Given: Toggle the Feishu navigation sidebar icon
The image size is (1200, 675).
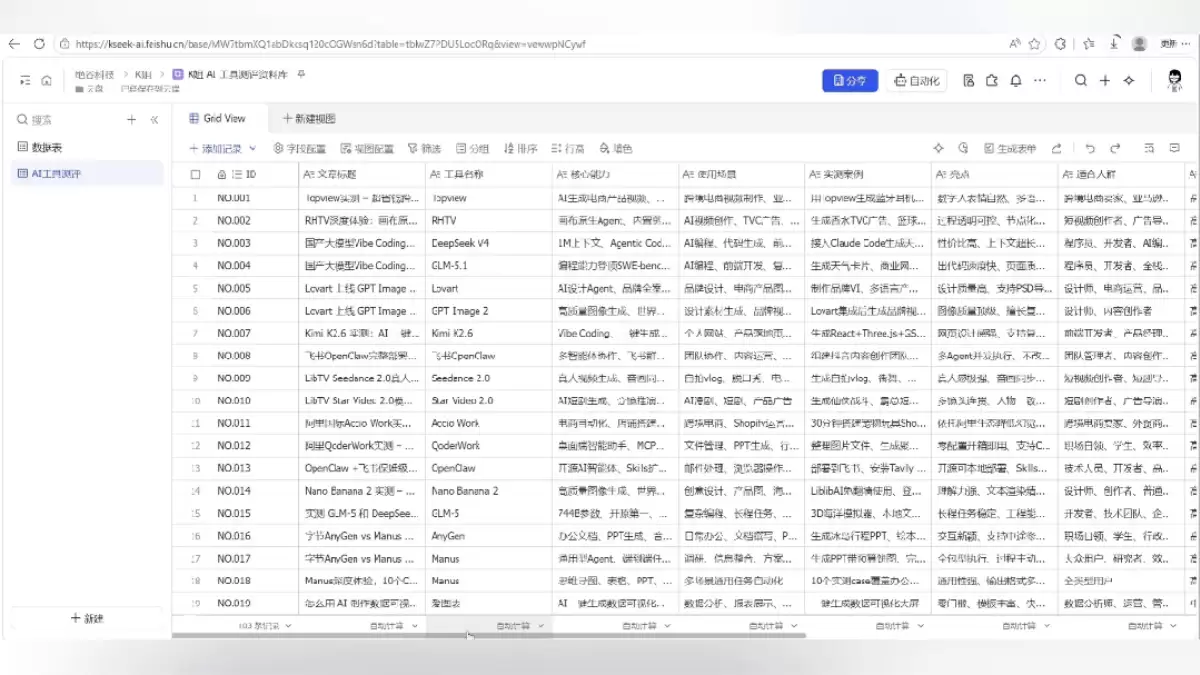Looking at the screenshot, I should 26,80.
